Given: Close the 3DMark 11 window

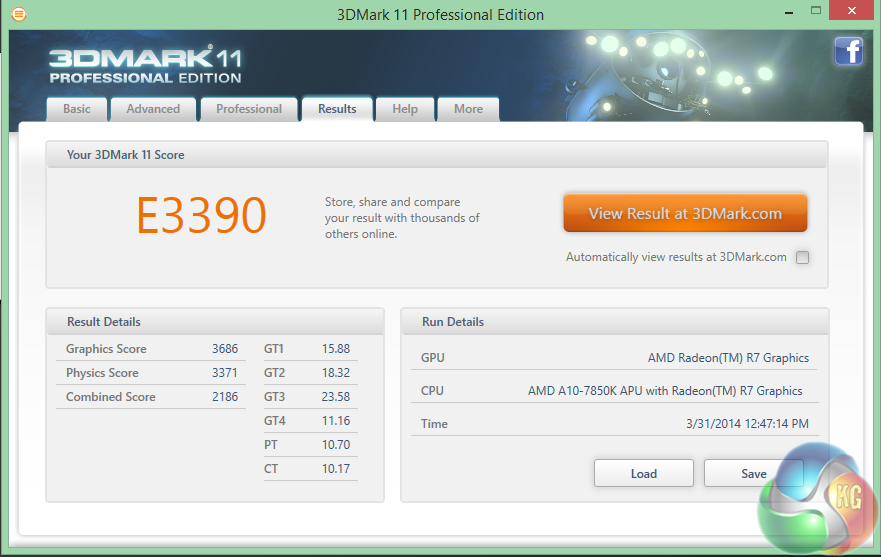Looking at the screenshot, I should pyautogui.click(x=852, y=11).
